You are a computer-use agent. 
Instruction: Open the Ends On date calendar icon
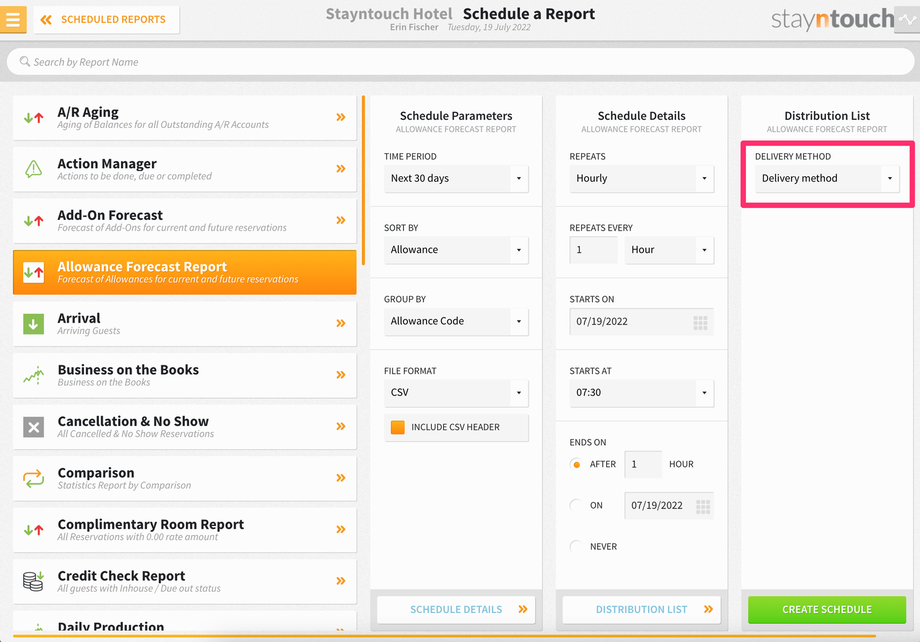pos(703,506)
